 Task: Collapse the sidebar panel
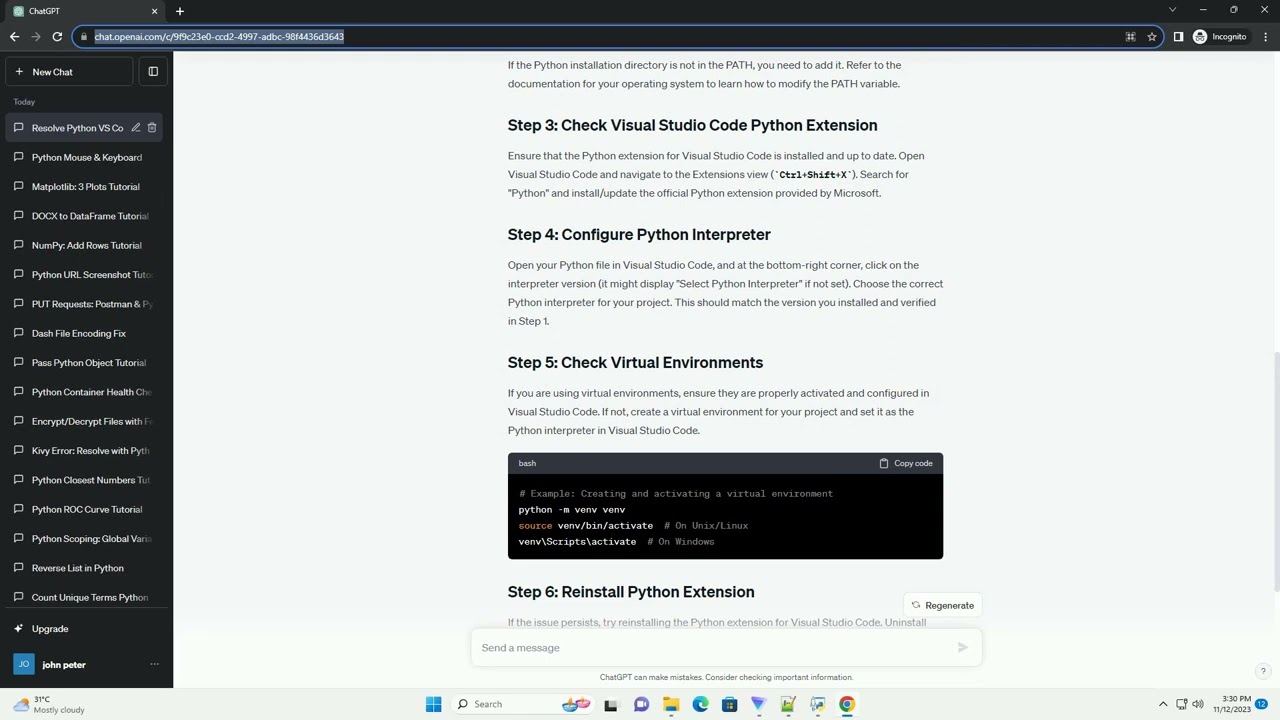pyautogui.click(x=153, y=72)
